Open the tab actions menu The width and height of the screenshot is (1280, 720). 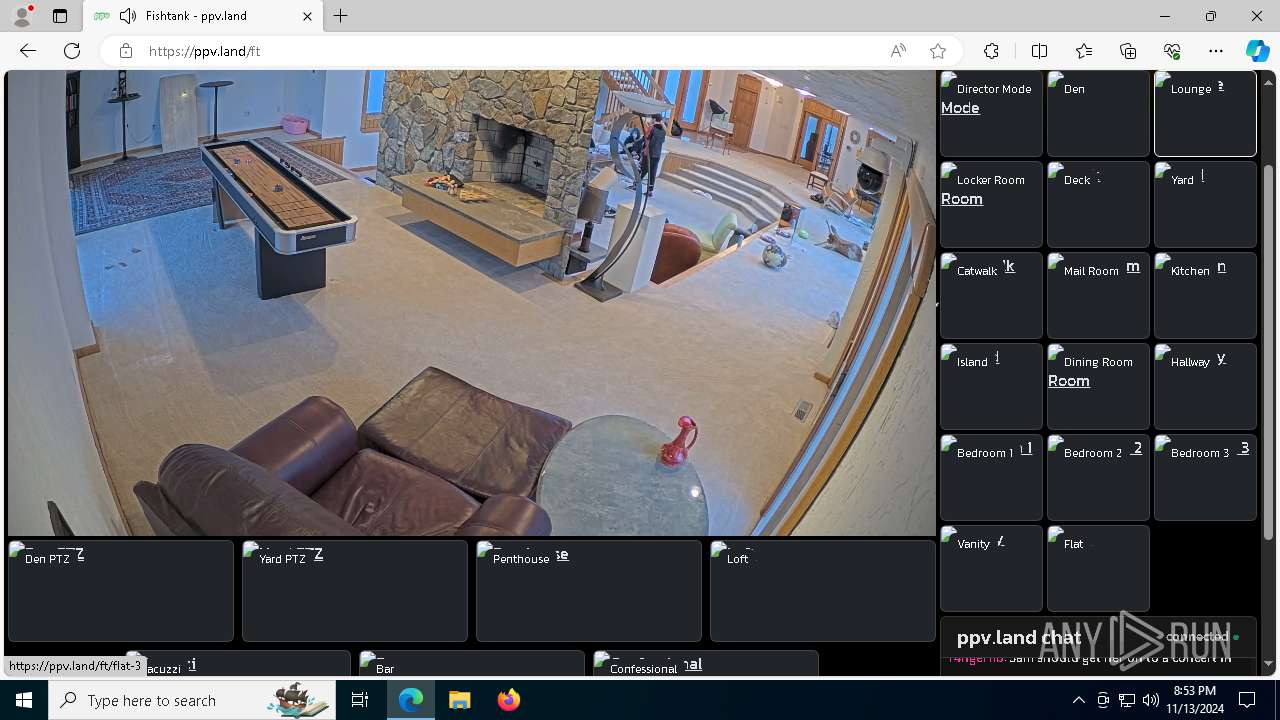coord(60,16)
